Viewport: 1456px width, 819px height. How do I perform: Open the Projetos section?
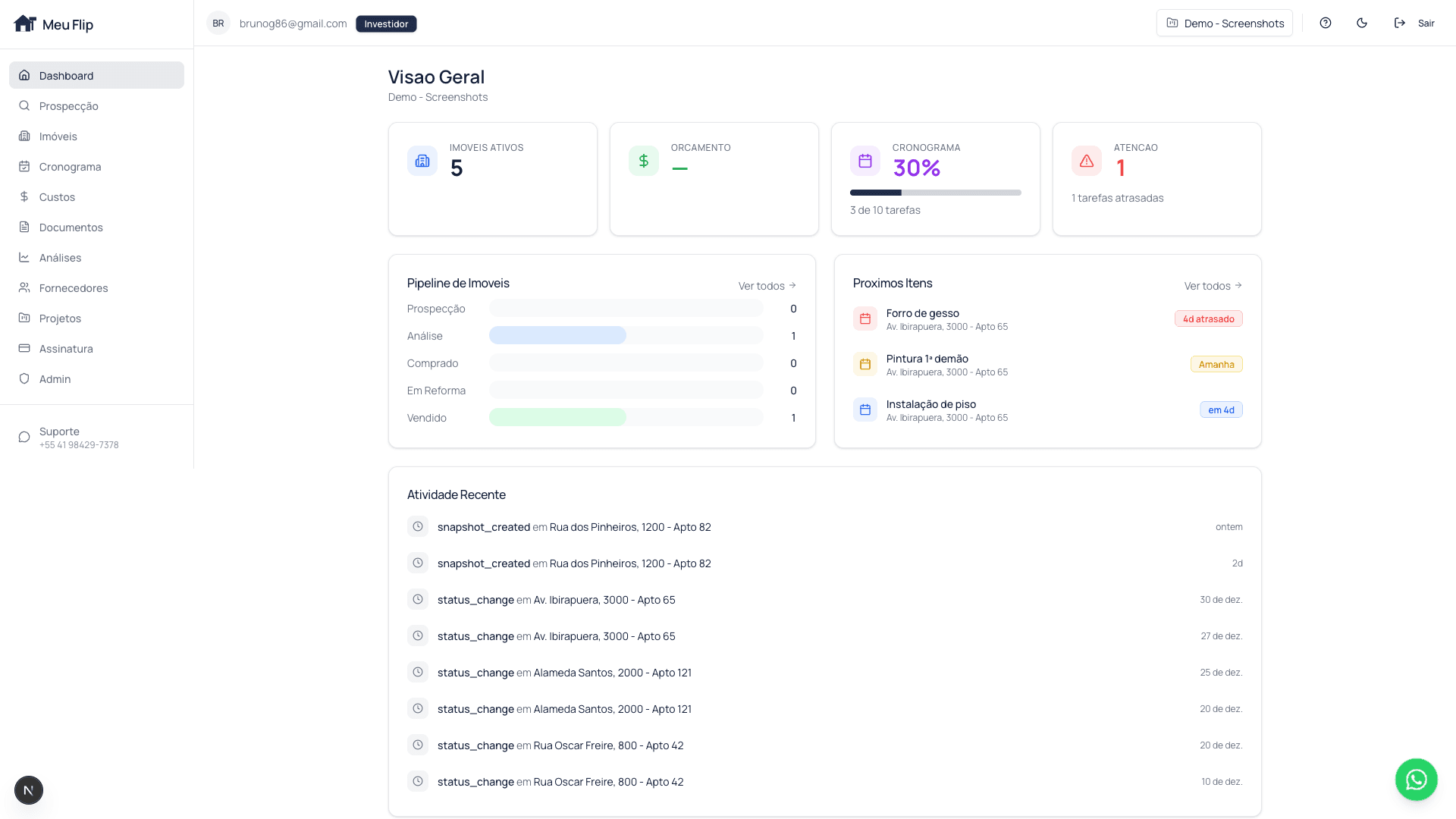(x=60, y=318)
